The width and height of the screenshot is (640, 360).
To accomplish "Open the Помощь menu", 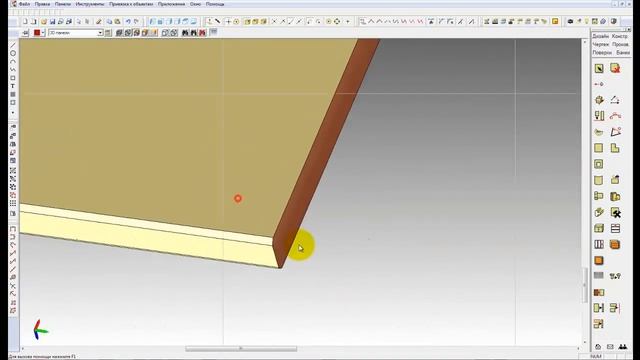I will (215, 4).
